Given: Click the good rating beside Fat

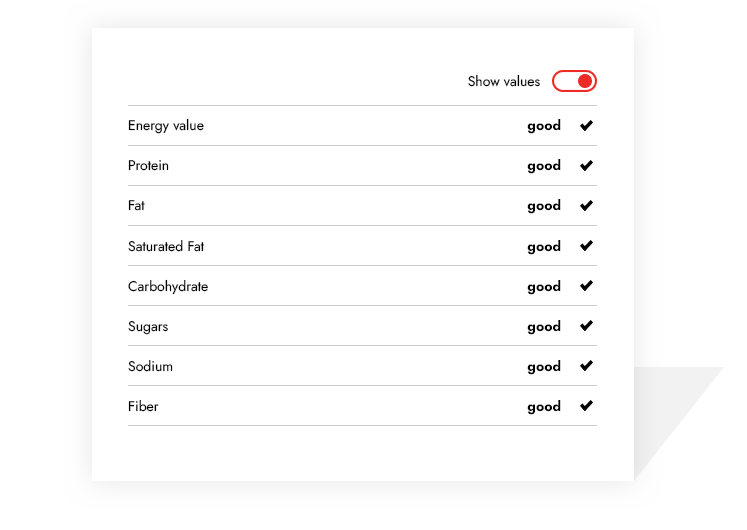Looking at the screenshot, I should (x=544, y=206).
